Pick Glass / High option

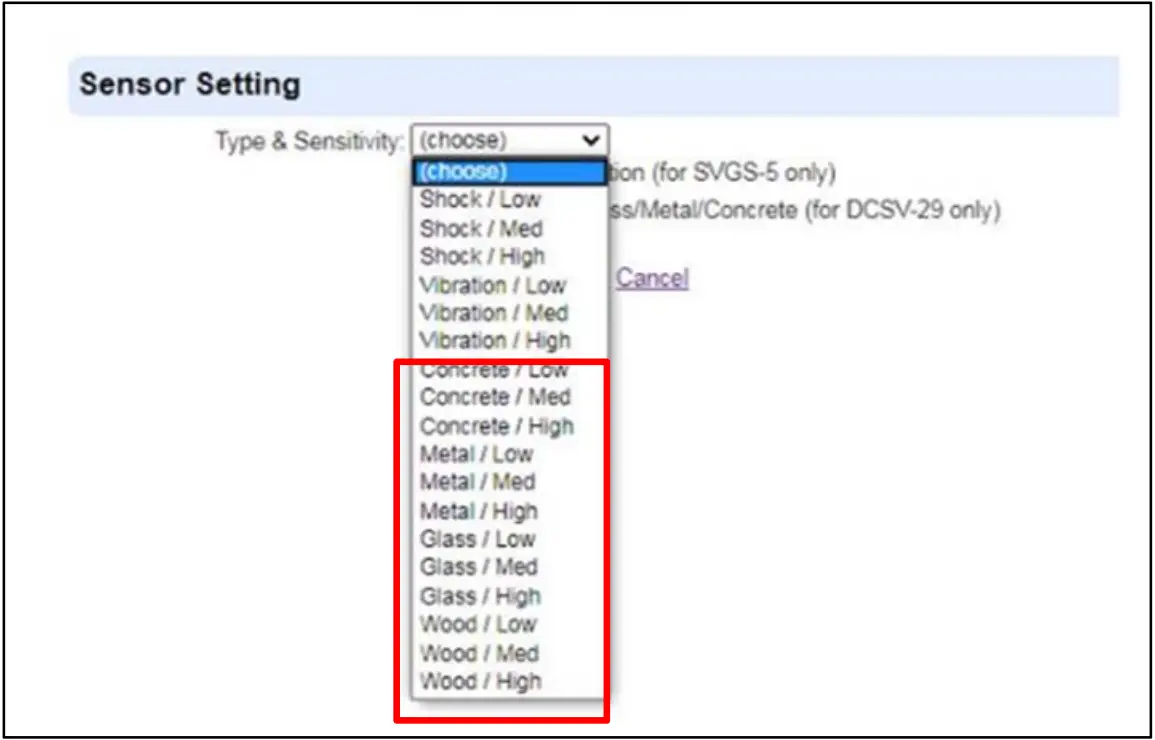pos(479,596)
